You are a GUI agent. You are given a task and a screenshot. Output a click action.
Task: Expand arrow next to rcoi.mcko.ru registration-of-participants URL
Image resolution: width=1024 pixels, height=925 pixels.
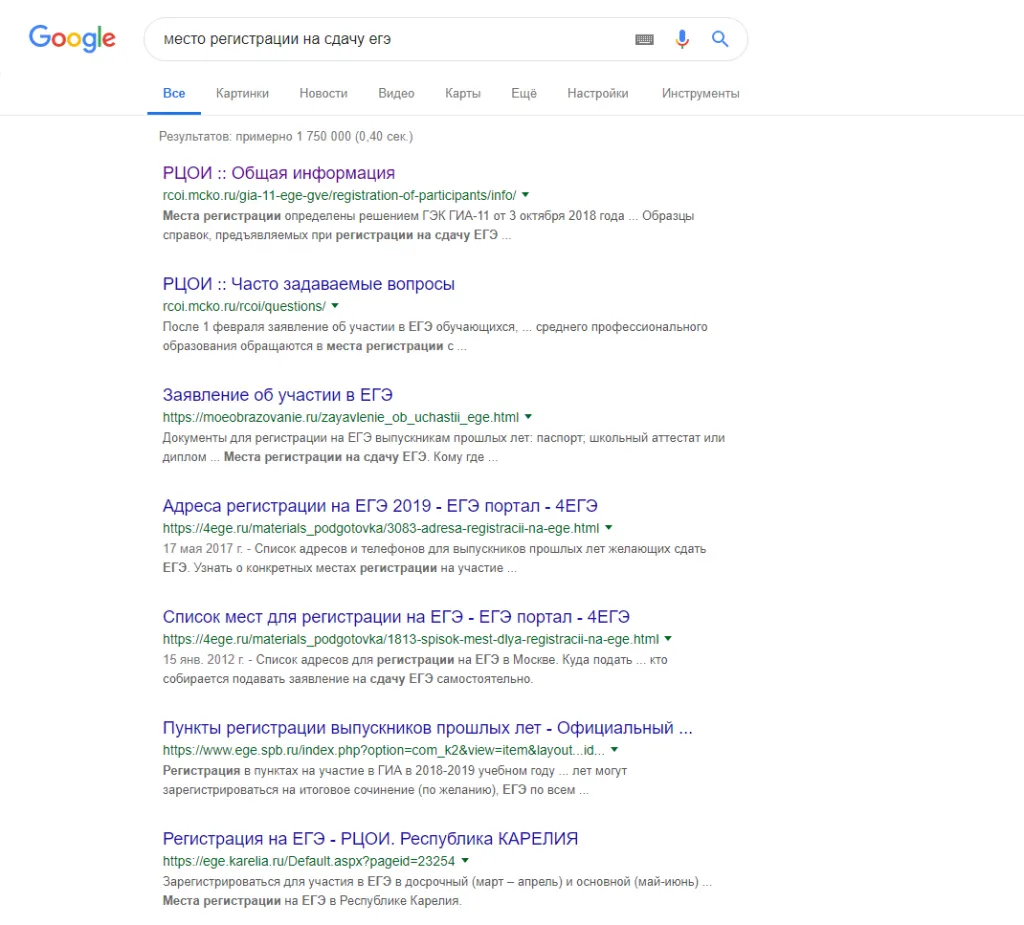point(526,195)
